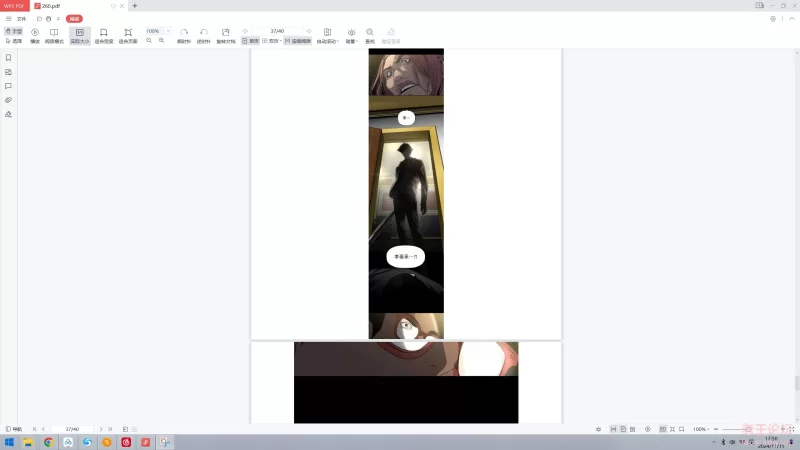Click the zoom slider handle
The width and height of the screenshot is (800, 450).
click(747, 429)
